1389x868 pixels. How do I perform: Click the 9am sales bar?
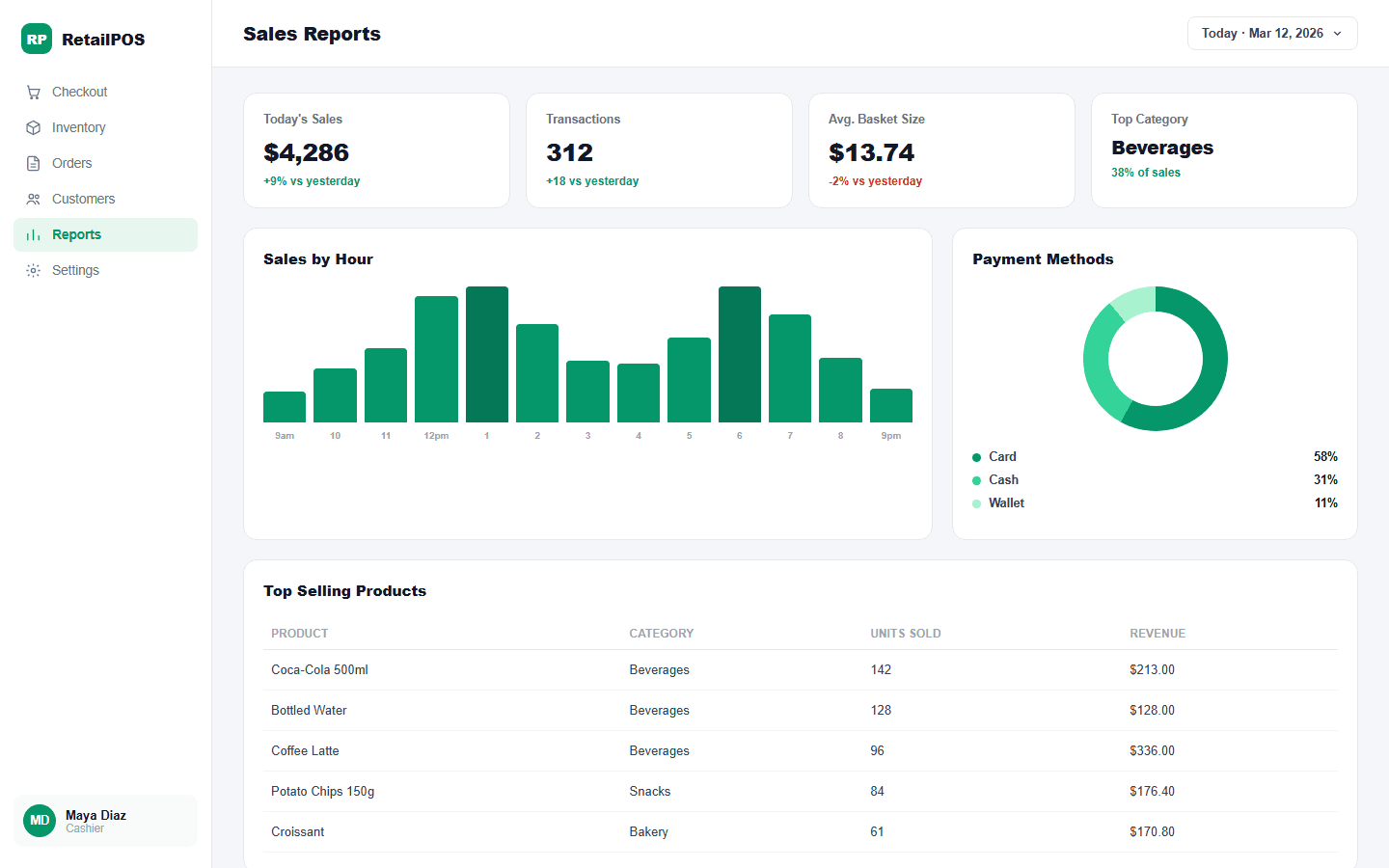(x=285, y=407)
